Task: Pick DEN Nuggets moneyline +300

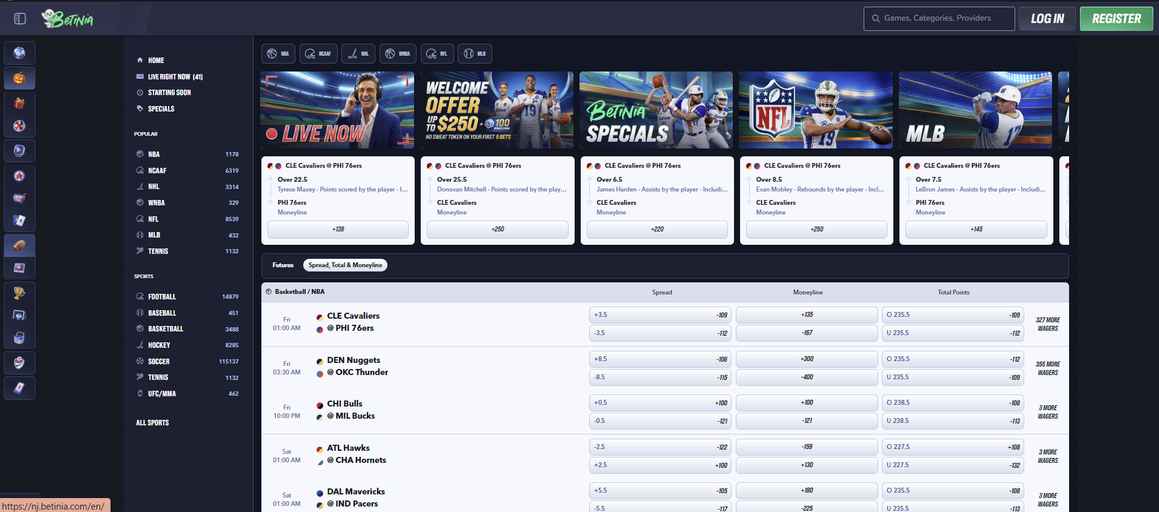Action: pyautogui.click(x=806, y=358)
